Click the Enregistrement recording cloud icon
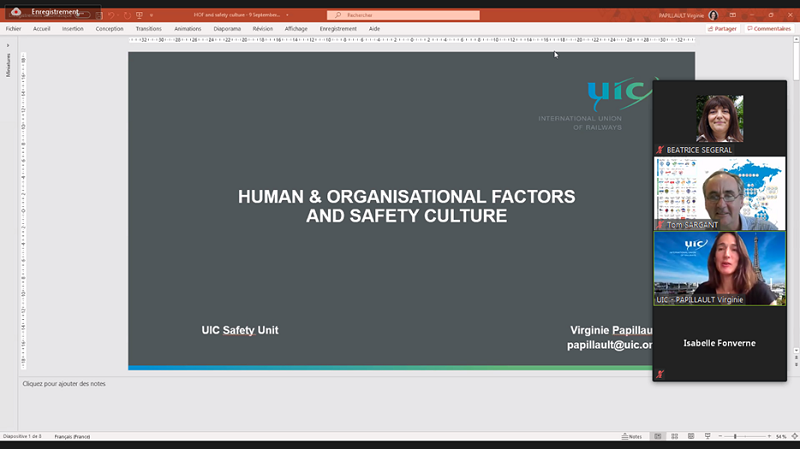Viewport: 800px width, 449px height. (x=16, y=12)
